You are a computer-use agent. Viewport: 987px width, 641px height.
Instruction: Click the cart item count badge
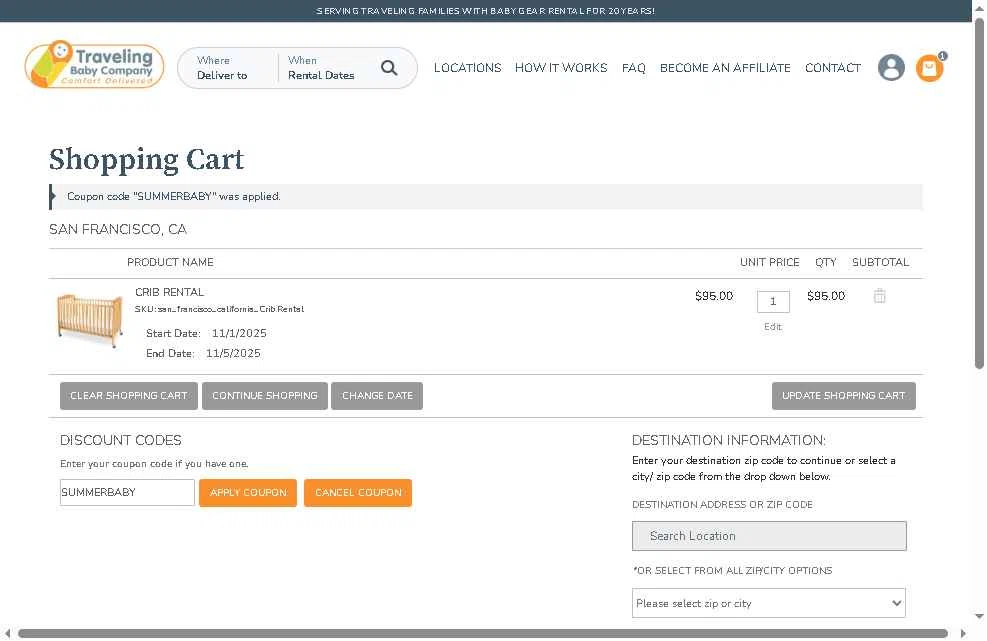tap(942, 56)
